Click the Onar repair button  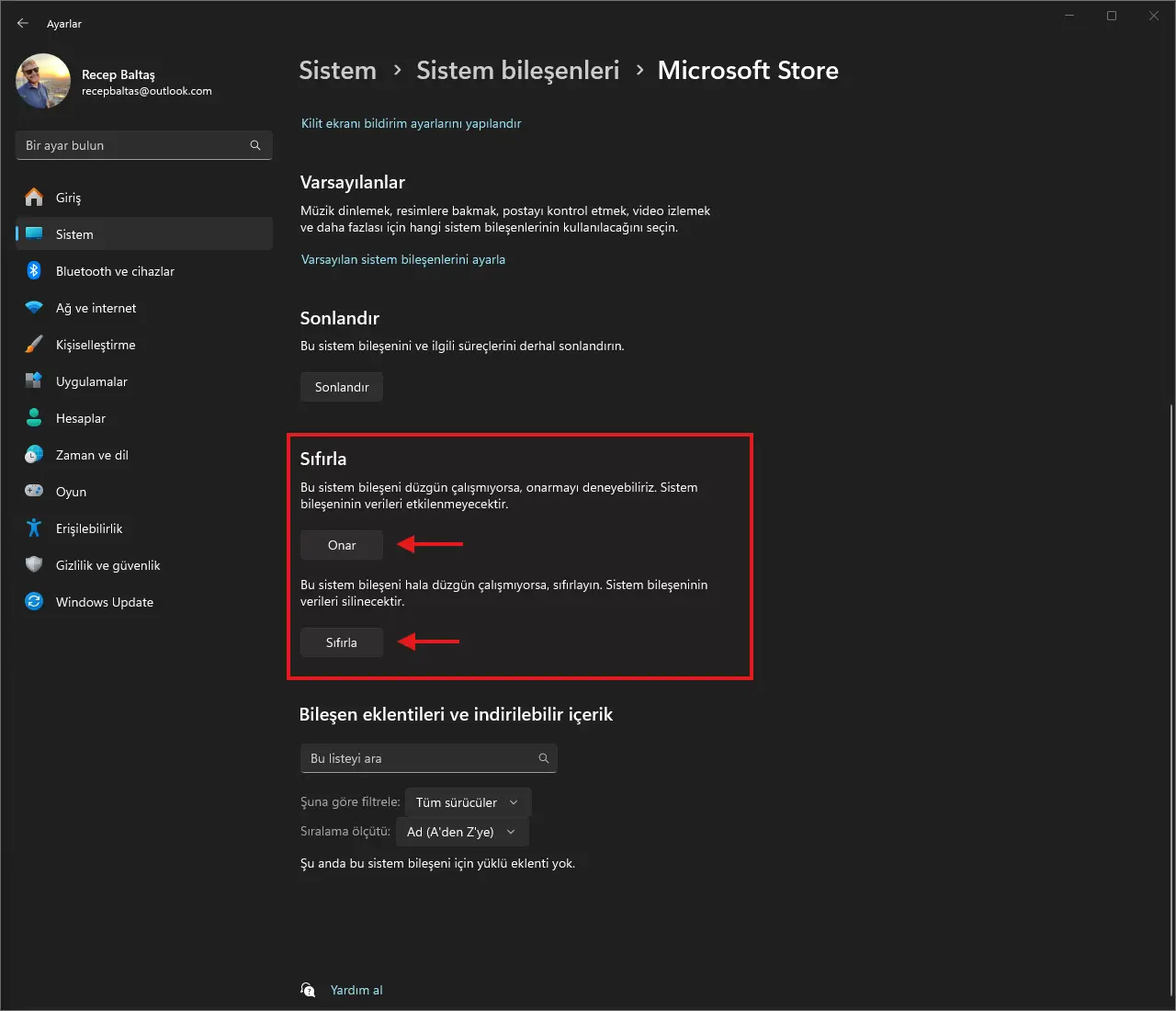pos(342,545)
